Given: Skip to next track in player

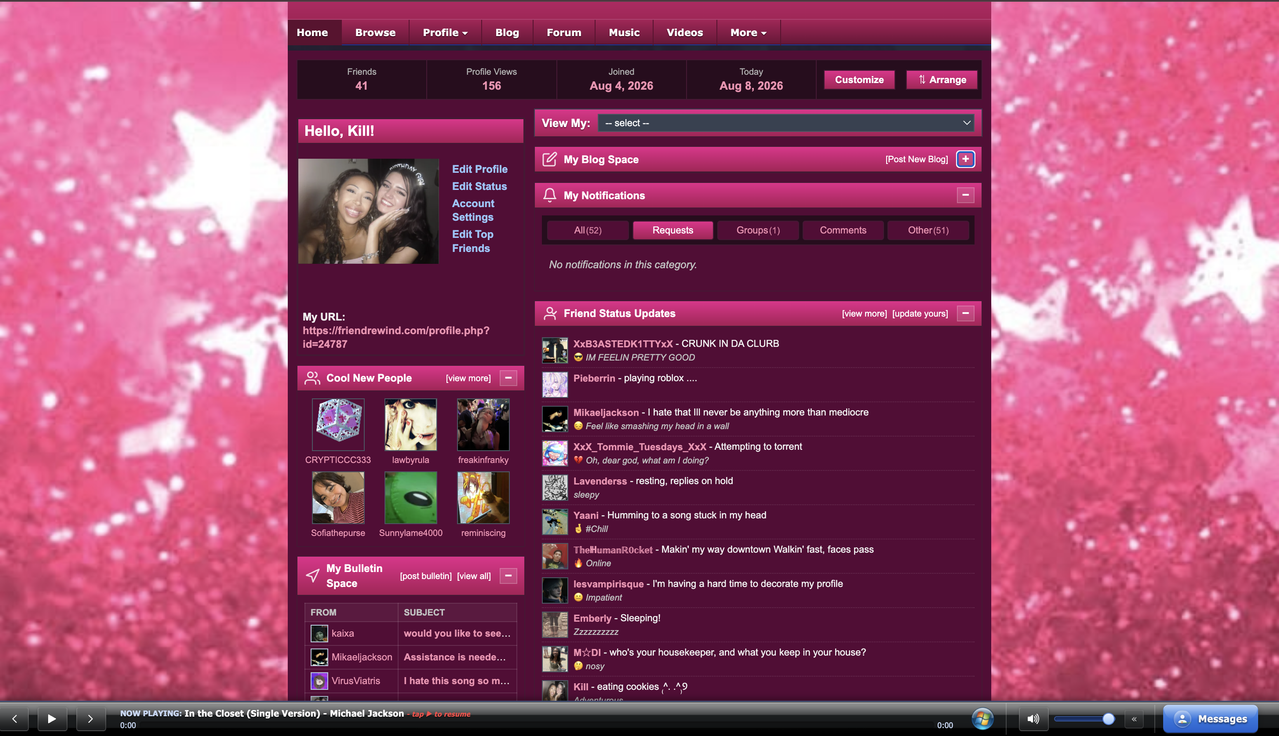Looking at the screenshot, I should click(90, 718).
